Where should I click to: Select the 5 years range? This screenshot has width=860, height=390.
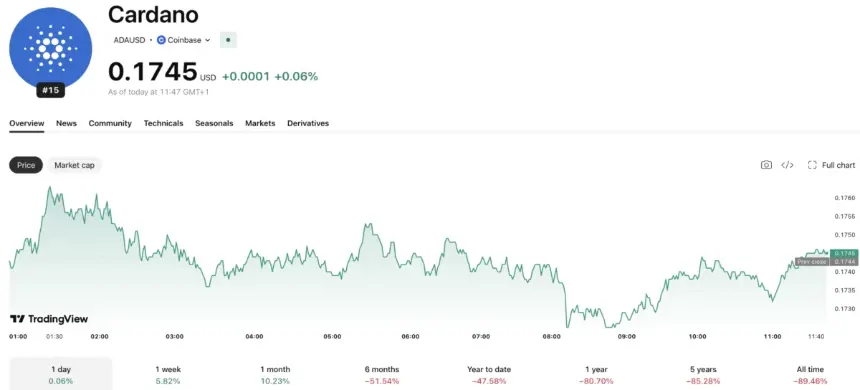click(703, 375)
